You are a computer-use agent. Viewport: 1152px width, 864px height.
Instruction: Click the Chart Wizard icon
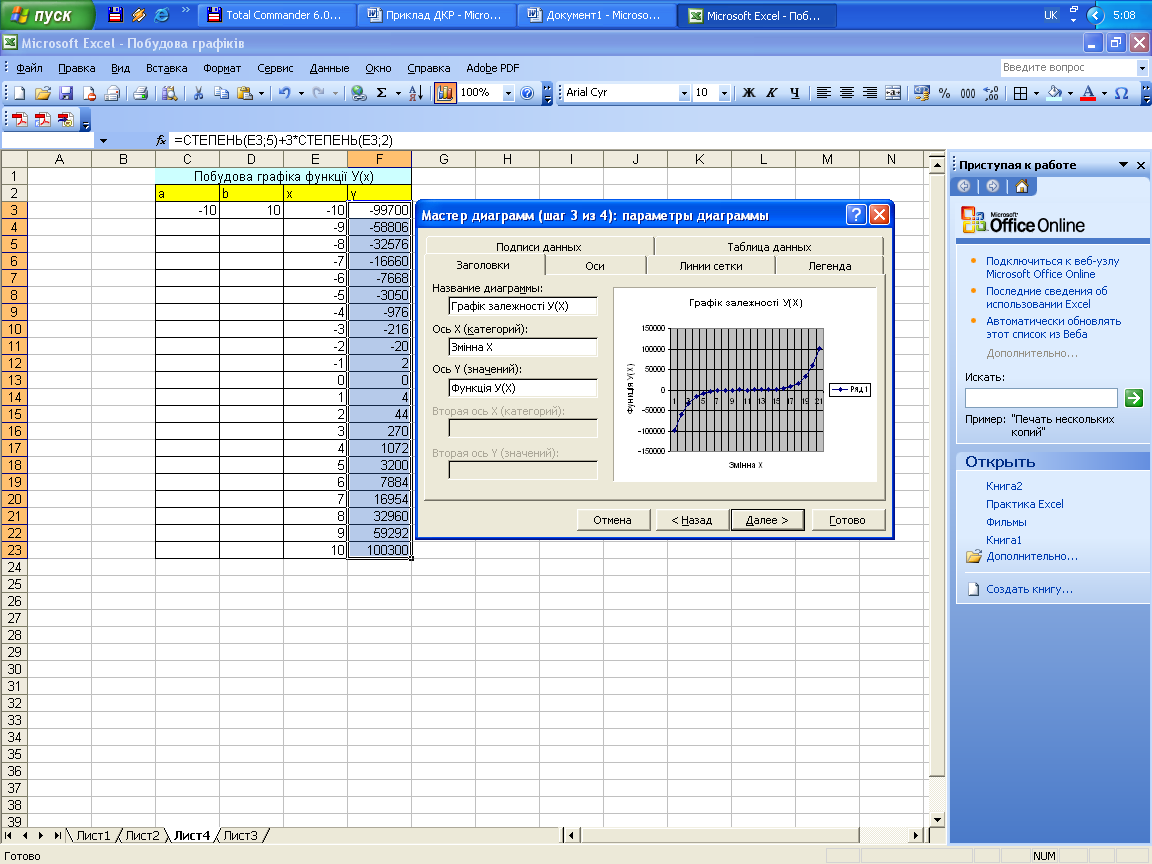click(444, 93)
